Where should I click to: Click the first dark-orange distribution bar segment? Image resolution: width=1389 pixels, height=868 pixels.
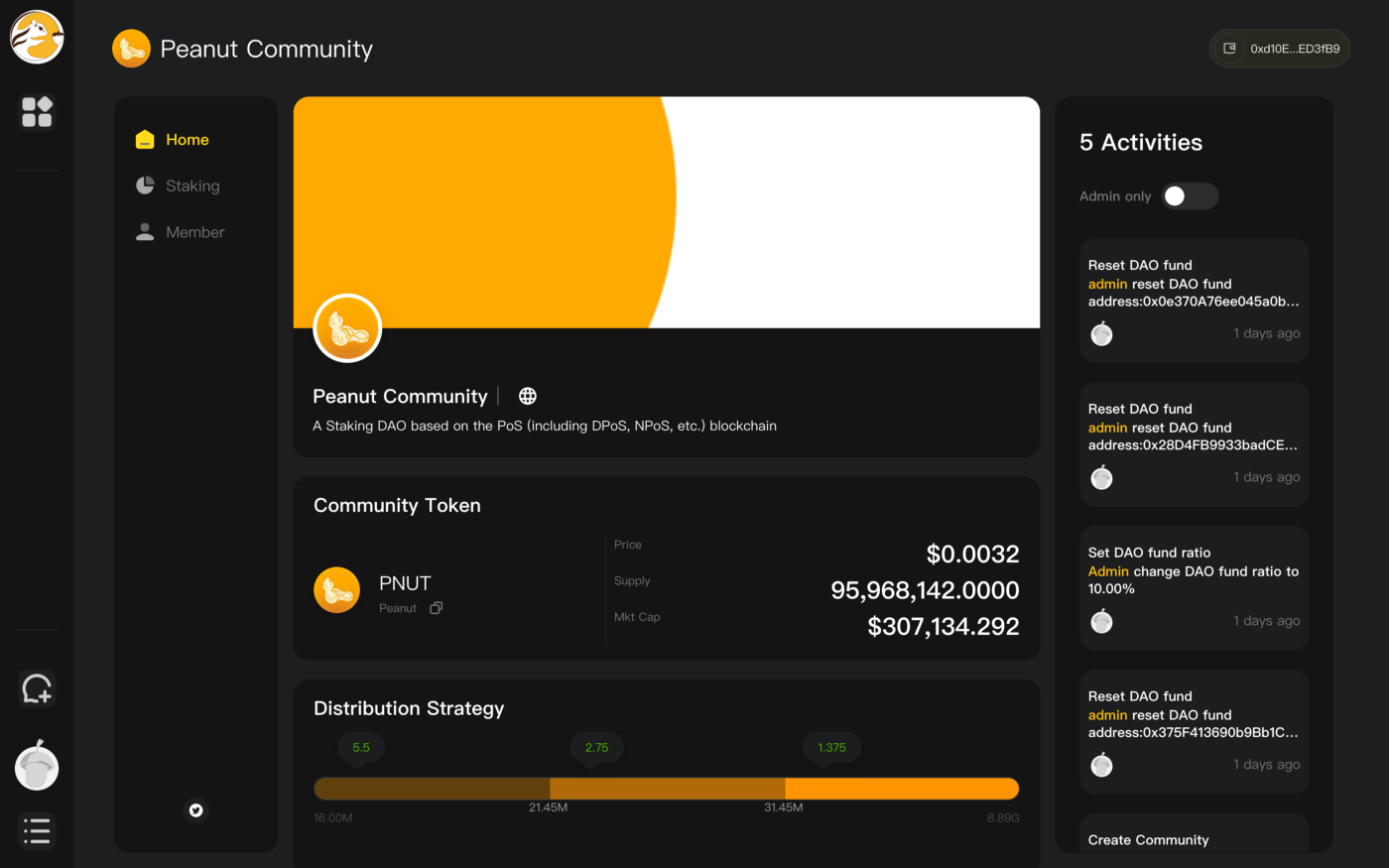pyautogui.click(x=432, y=789)
